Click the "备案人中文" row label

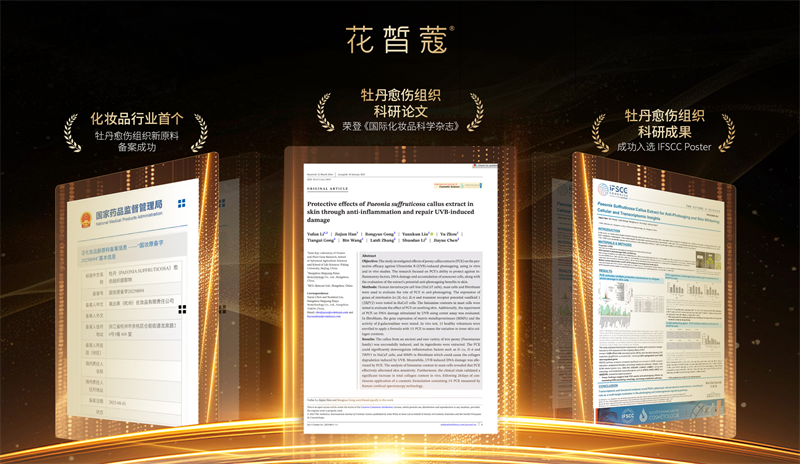pos(95,305)
